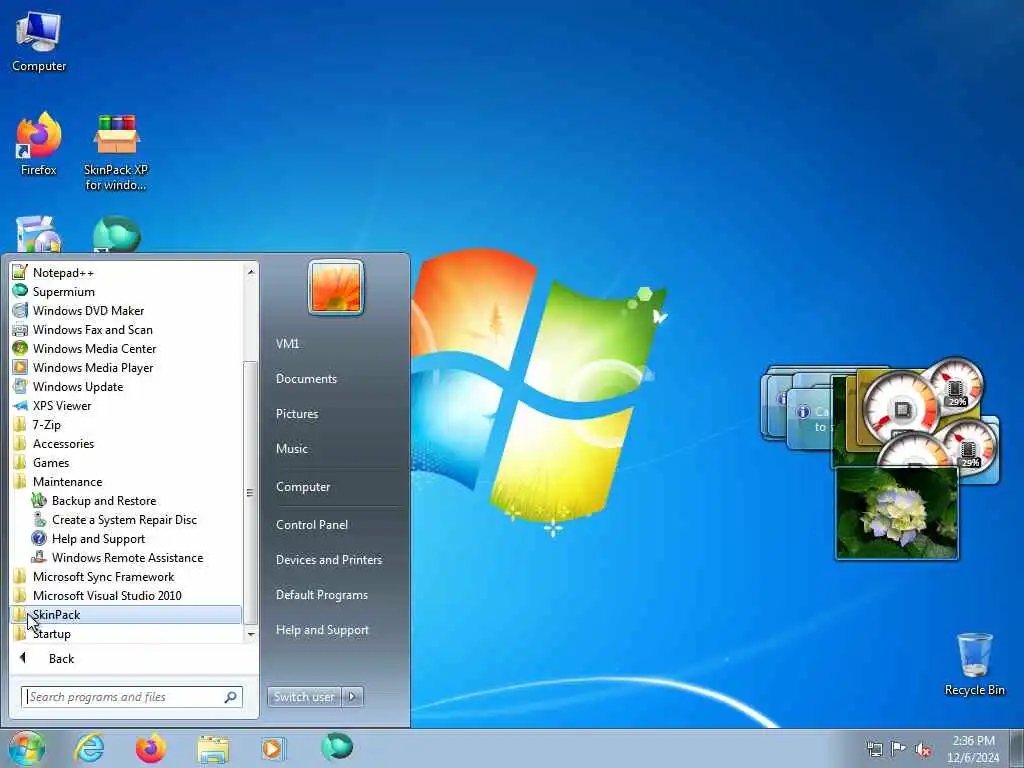This screenshot has height=768, width=1024.
Task: Open Windows DVD Maker
Action: (x=88, y=311)
